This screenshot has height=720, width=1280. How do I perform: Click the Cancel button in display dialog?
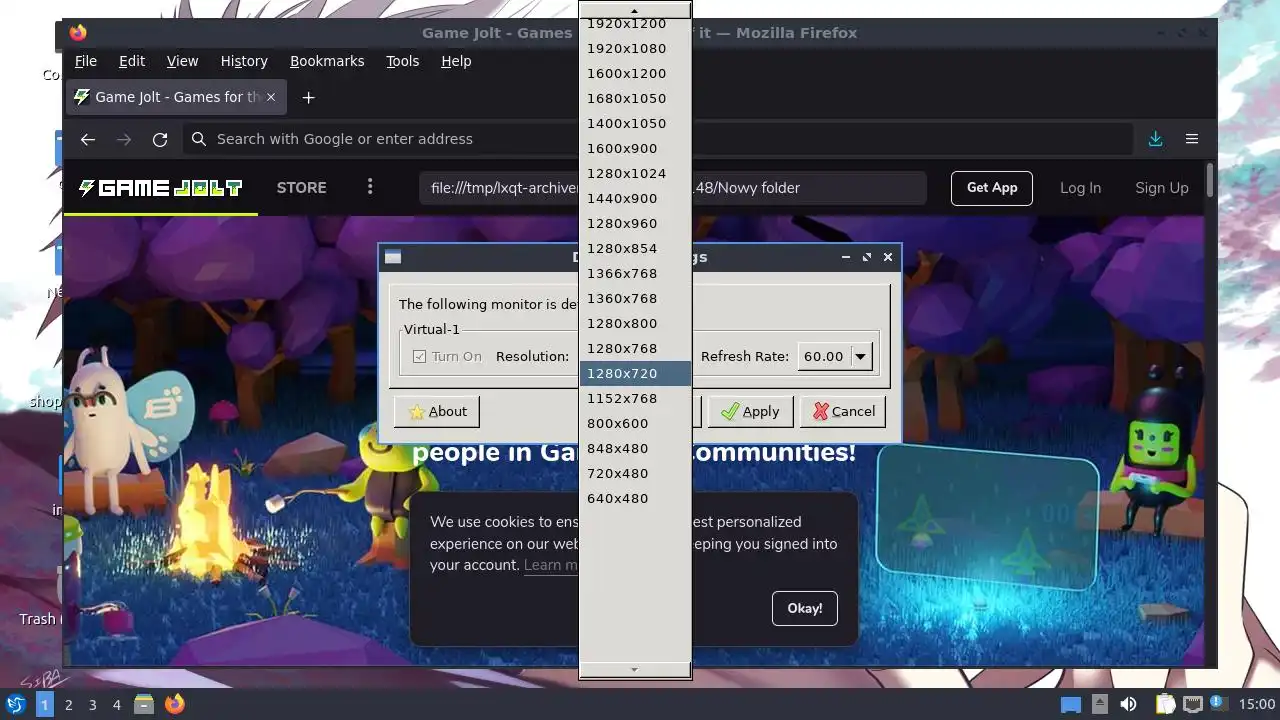[x=843, y=411]
